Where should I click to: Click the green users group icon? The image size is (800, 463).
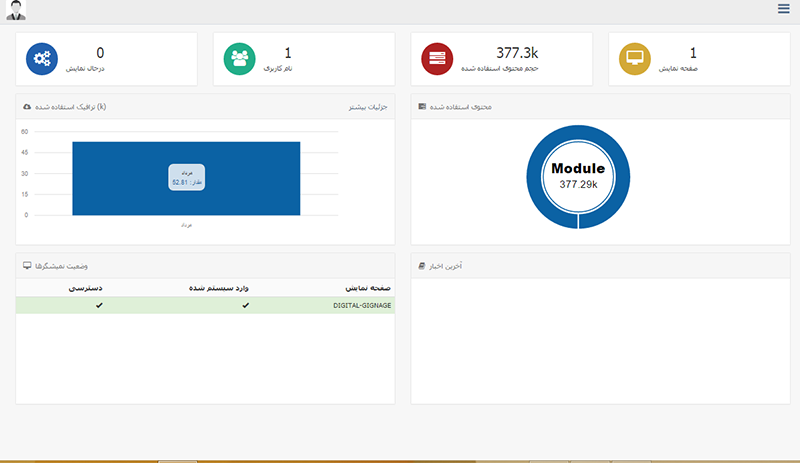coord(239,59)
